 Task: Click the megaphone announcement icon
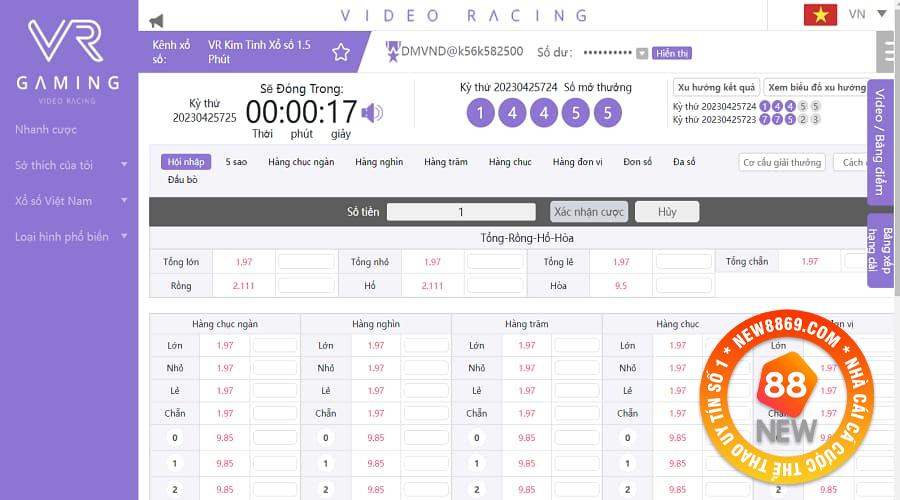click(156, 20)
